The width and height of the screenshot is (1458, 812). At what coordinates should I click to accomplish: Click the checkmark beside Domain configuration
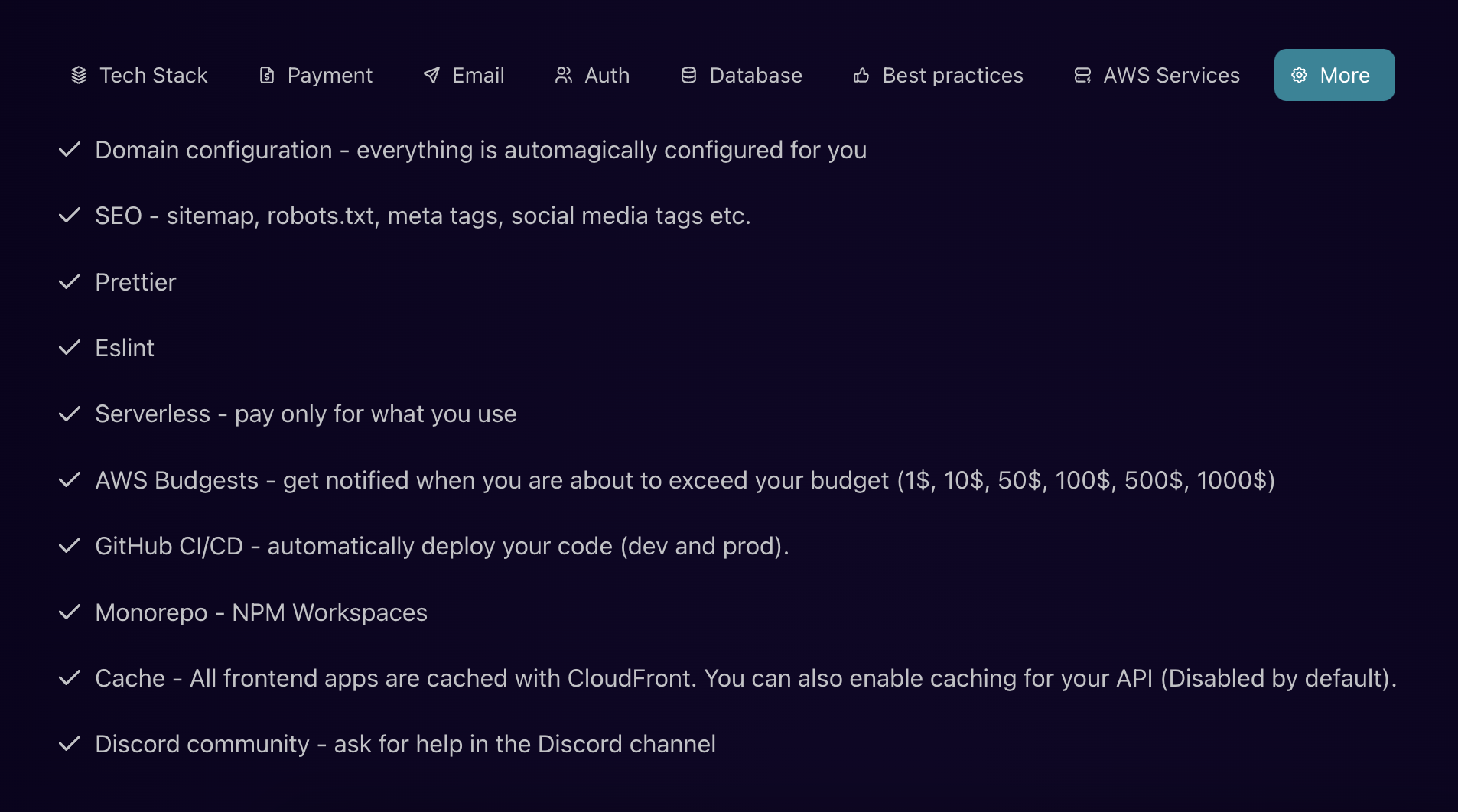[x=70, y=150]
